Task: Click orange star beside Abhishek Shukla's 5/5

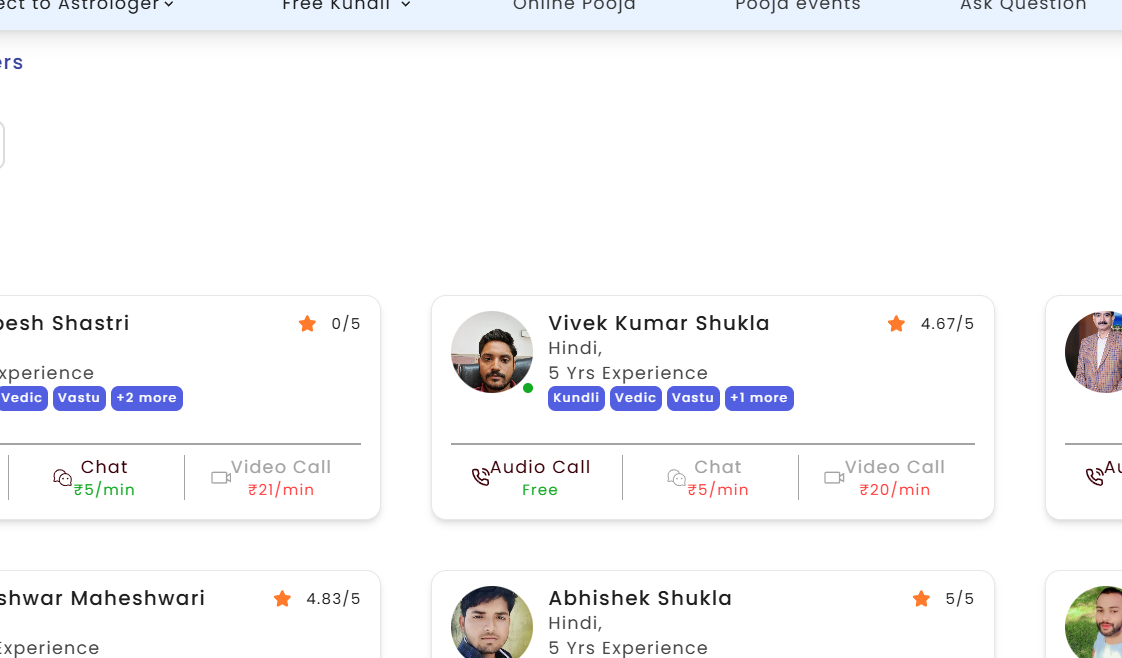Action: pyautogui.click(x=921, y=599)
